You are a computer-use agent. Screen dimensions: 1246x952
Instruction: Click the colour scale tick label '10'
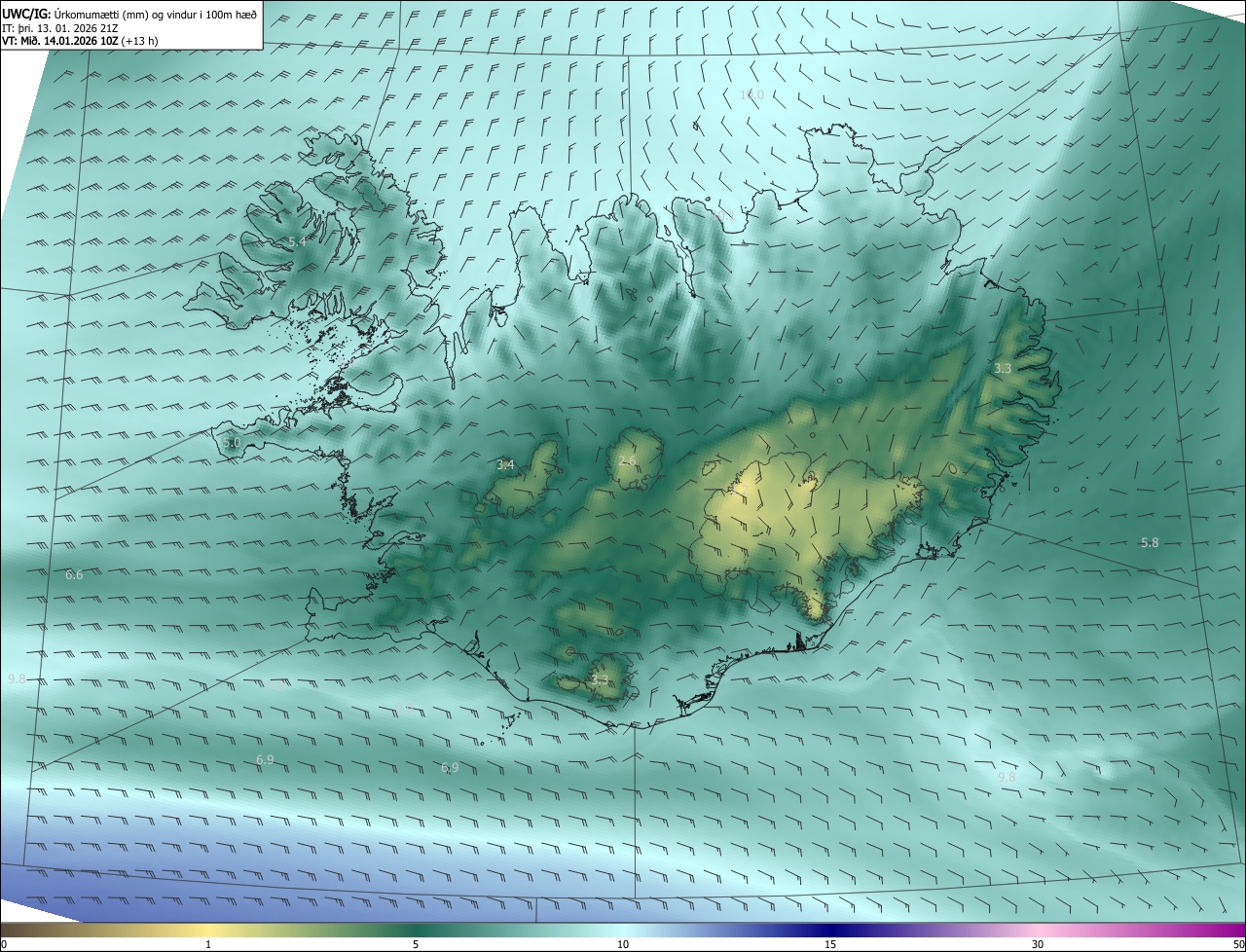tap(623, 944)
